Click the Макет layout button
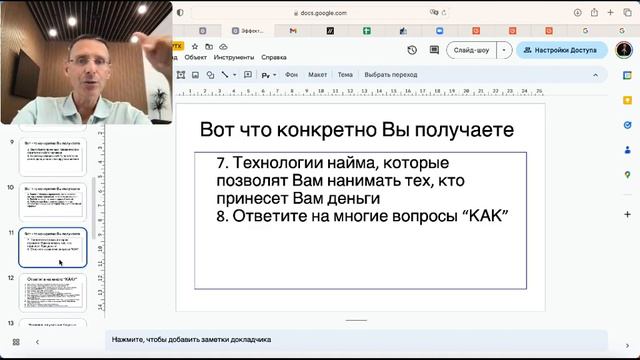 point(317,75)
